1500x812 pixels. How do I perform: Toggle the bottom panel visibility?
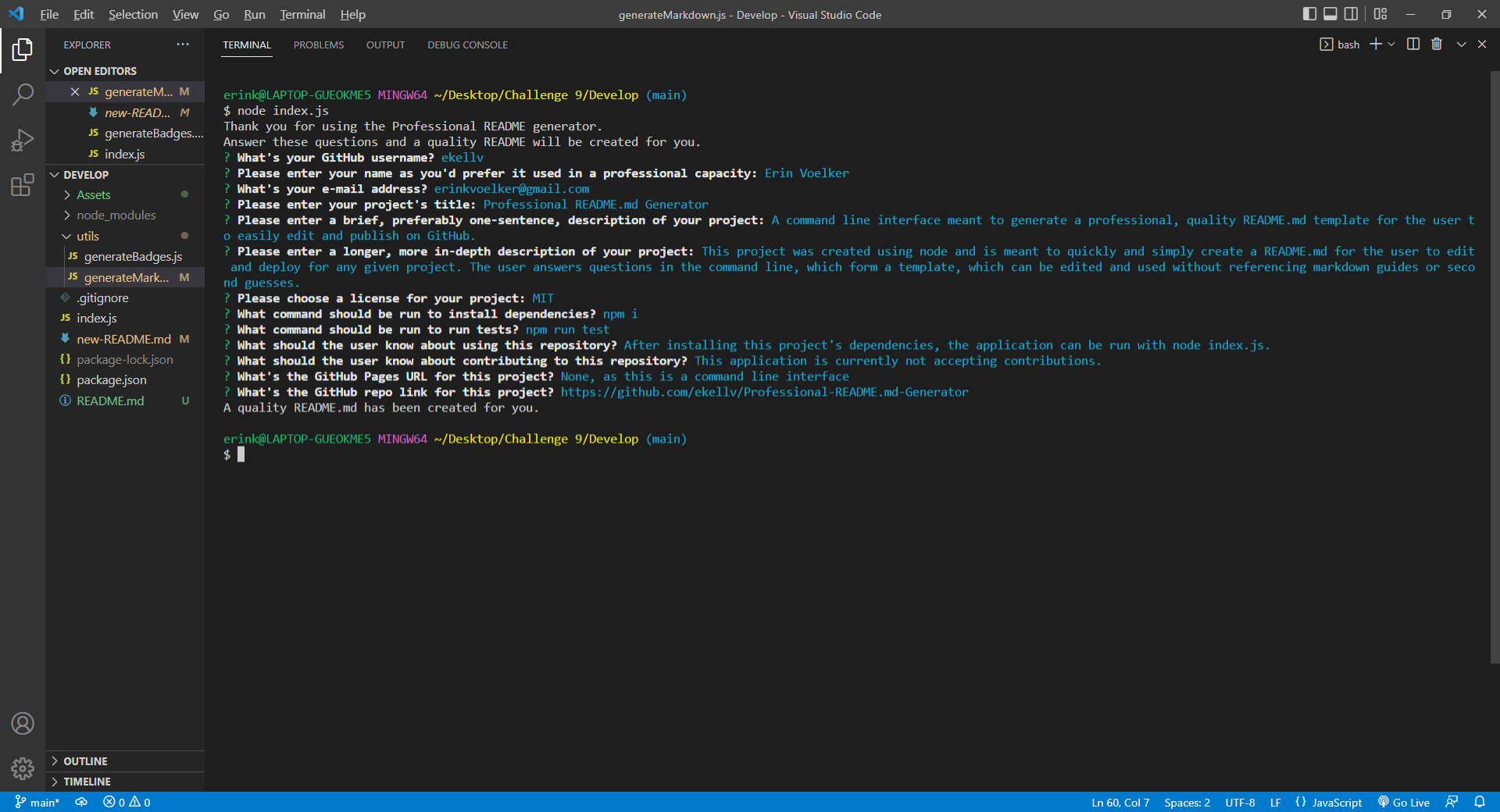(x=1330, y=13)
